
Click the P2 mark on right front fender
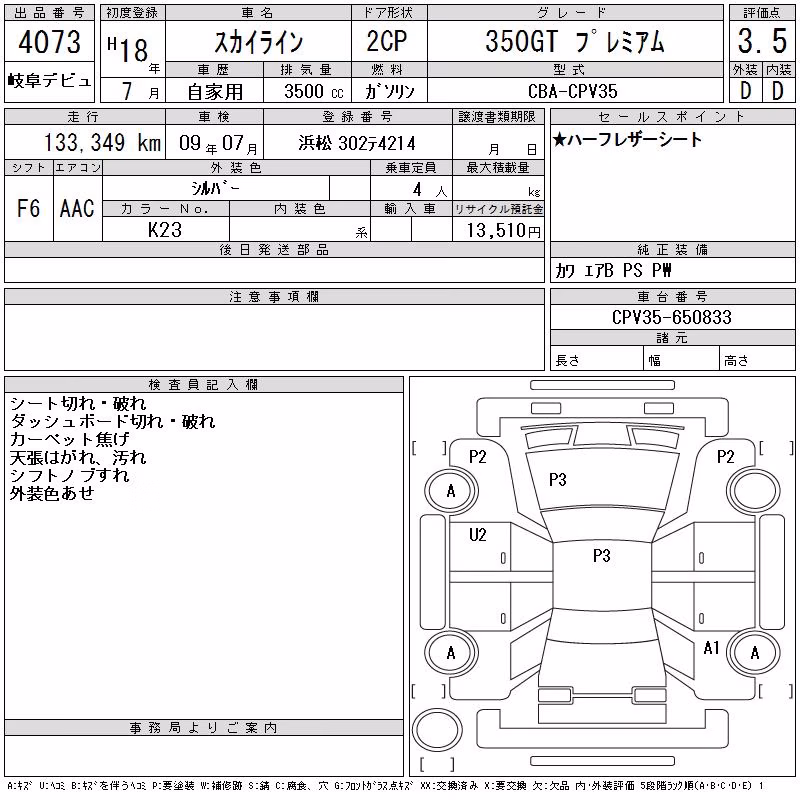[x=725, y=457]
